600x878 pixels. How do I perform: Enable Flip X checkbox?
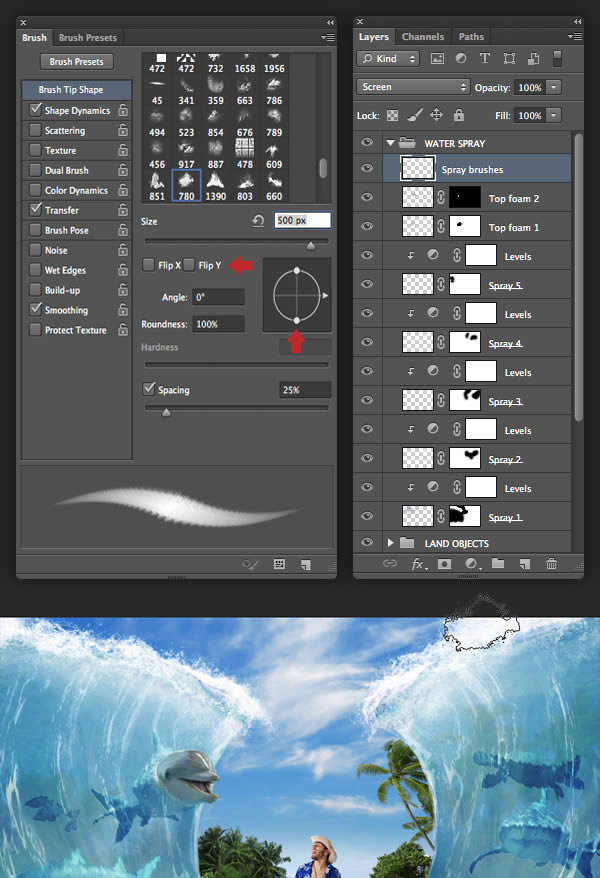point(148,264)
